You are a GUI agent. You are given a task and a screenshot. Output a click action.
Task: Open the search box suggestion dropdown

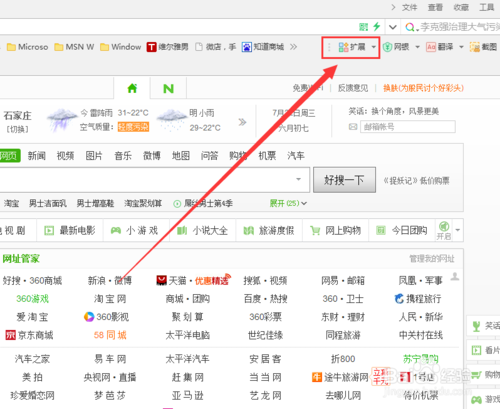click(298, 180)
